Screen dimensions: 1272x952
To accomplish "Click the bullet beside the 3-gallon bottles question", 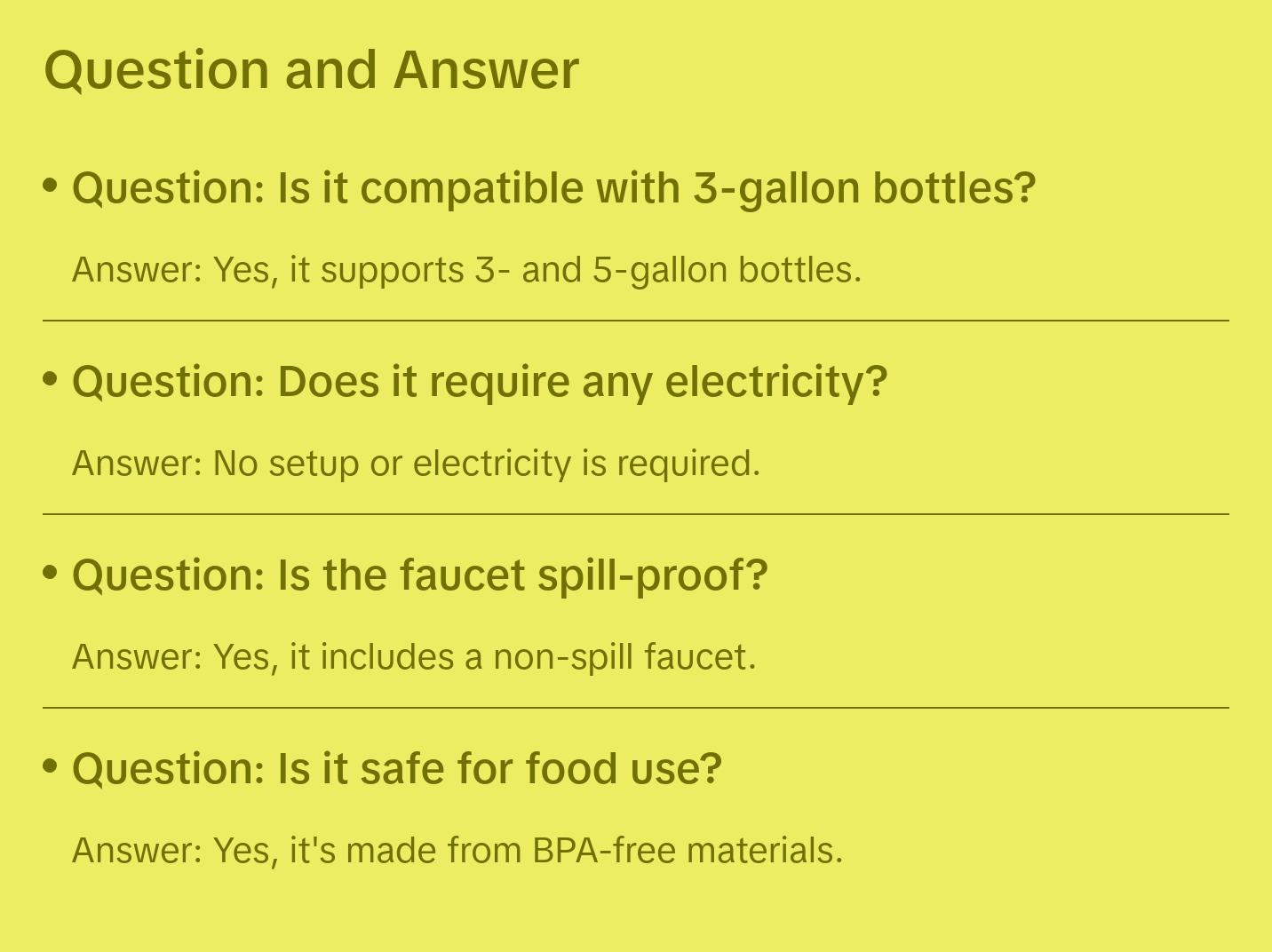I will [51, 186].
